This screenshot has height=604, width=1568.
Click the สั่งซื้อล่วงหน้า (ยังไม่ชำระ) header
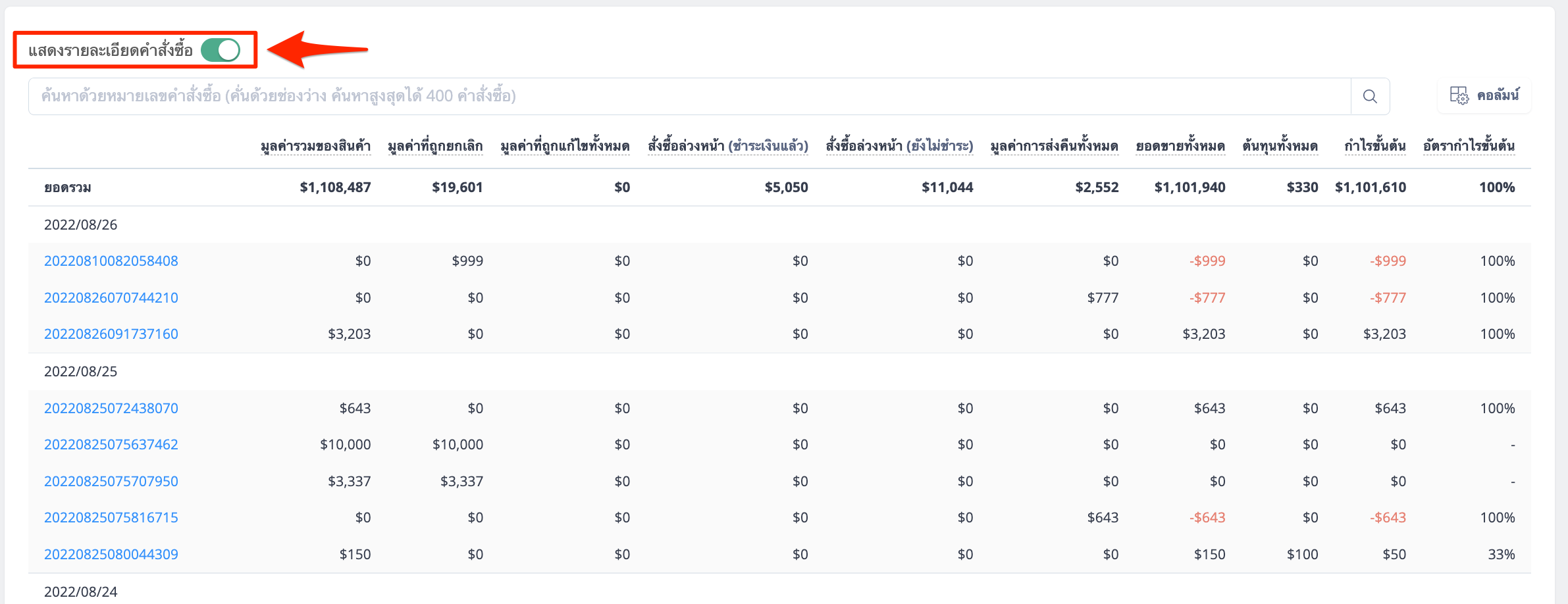pos(900,146)
